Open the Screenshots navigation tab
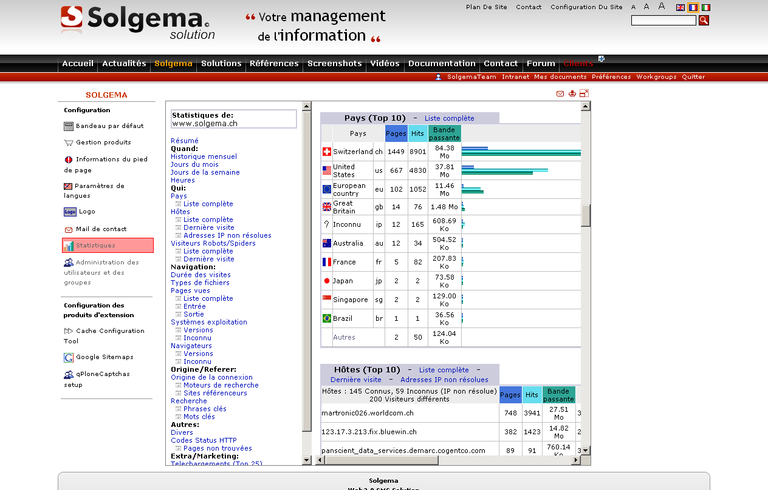Viewport: 768px width, 490px height. click(x=334, y=63)
